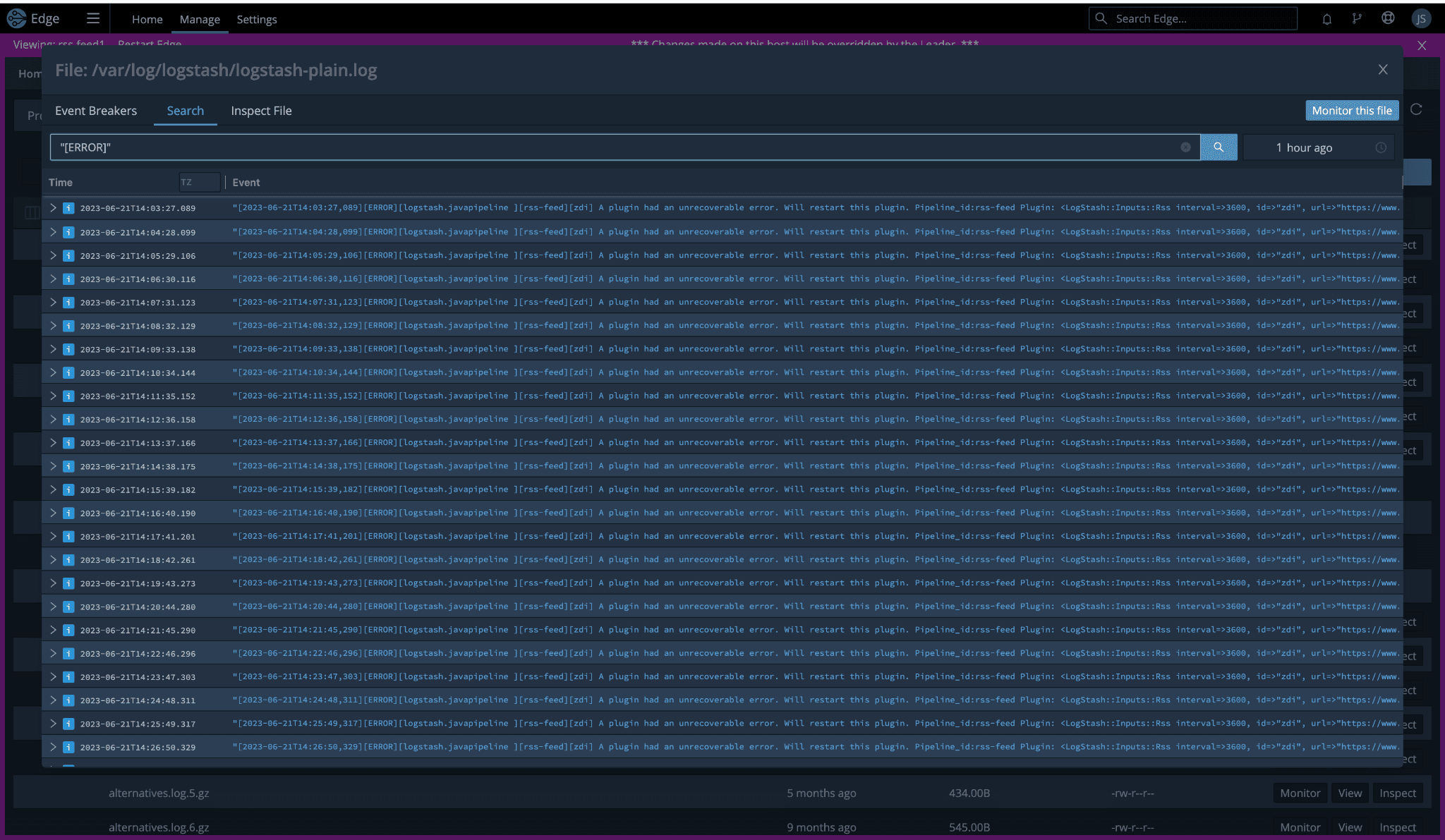Screen dimensions: 1445x840
Task: Click Inspect for alternatives.log.5.gz
Action: click(1397, 793)
